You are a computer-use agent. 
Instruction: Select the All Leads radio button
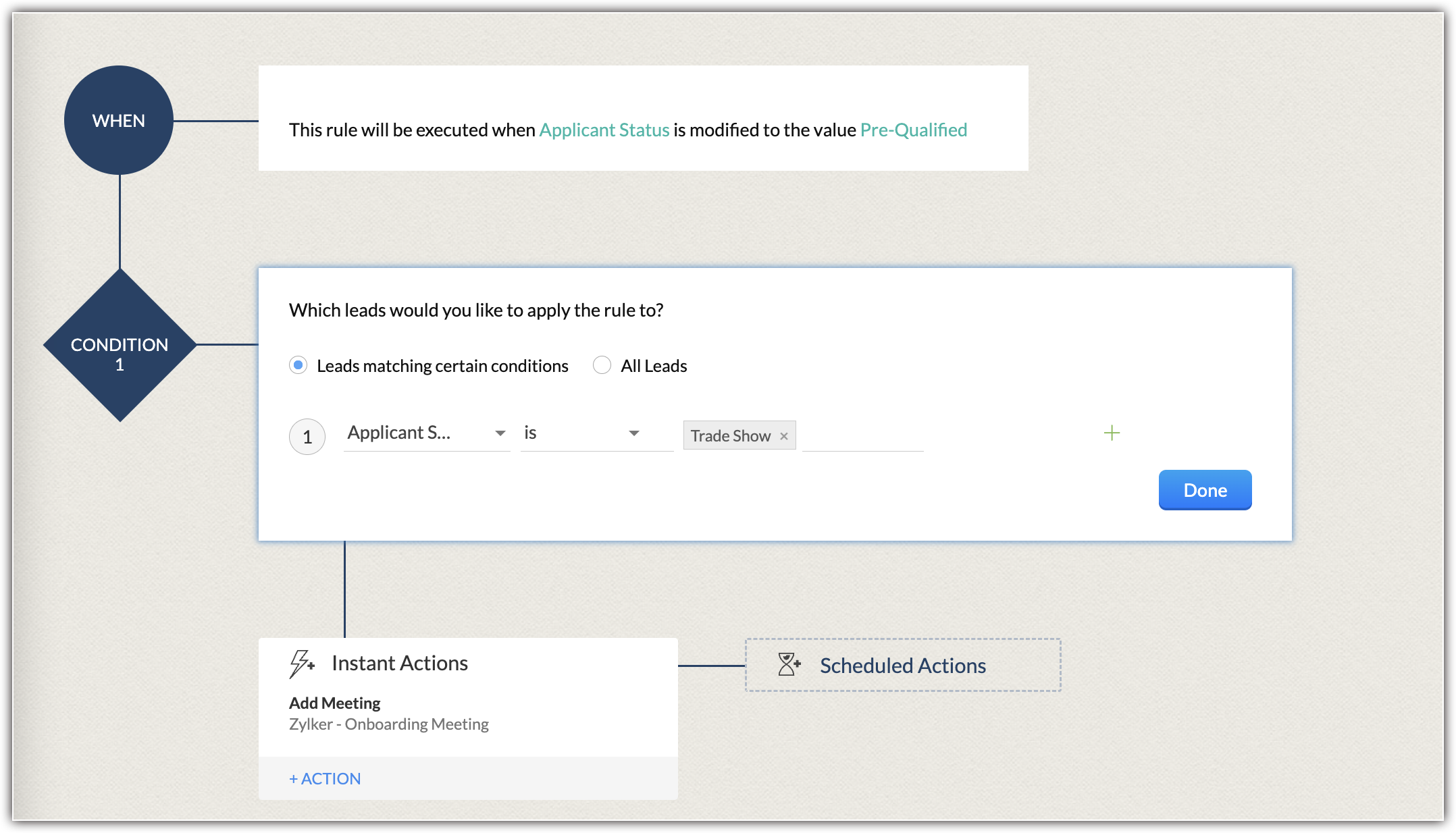(x=602, y=365)
